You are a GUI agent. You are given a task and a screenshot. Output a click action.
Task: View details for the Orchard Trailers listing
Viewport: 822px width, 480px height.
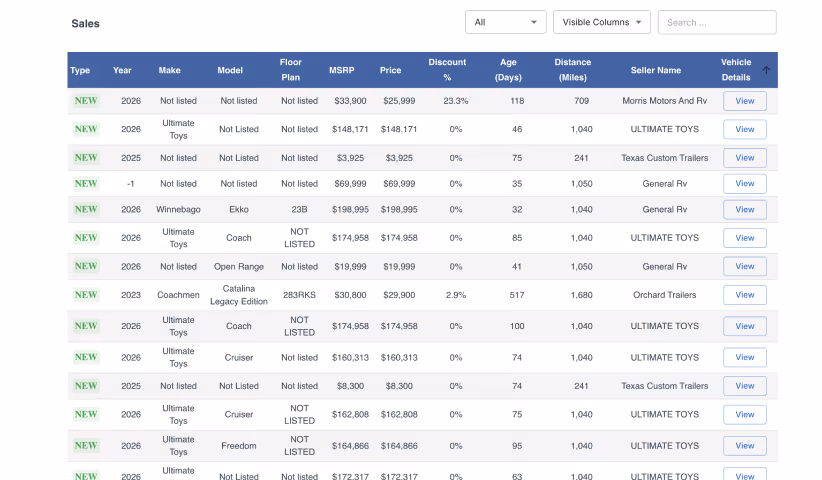point(744,295)
